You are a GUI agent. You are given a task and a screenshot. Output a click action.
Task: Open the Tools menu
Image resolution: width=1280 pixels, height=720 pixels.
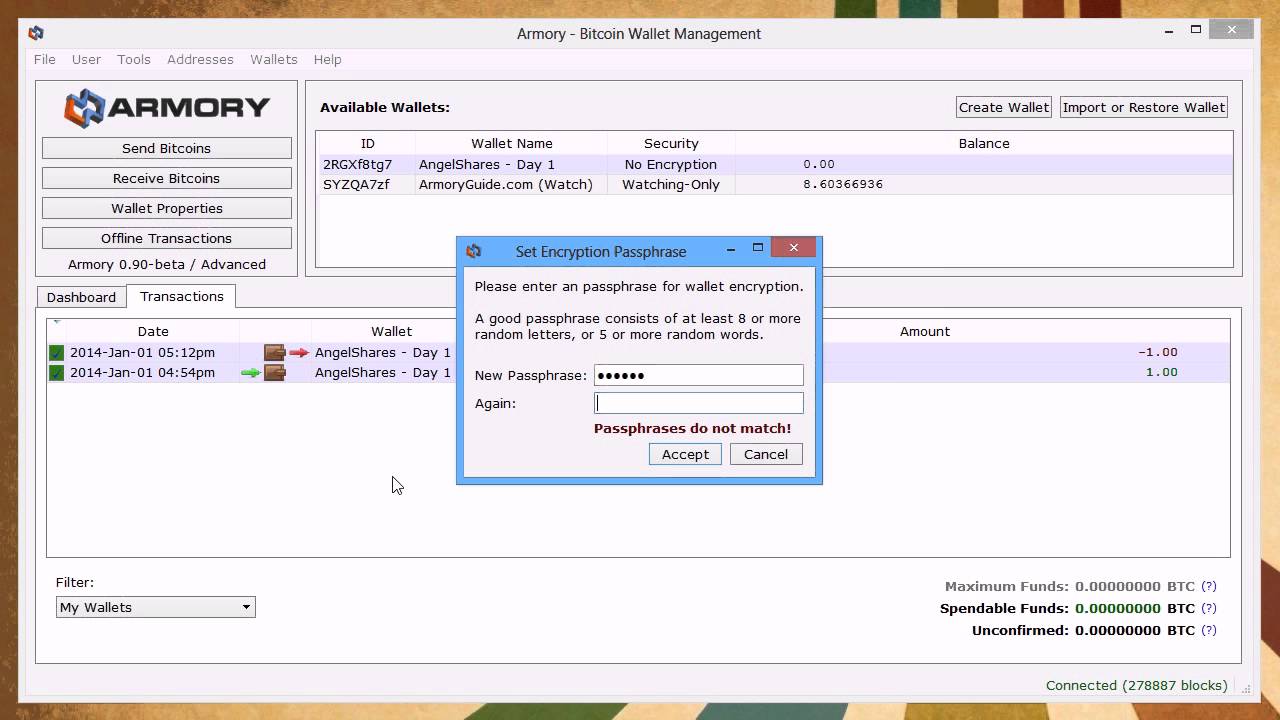134,59
